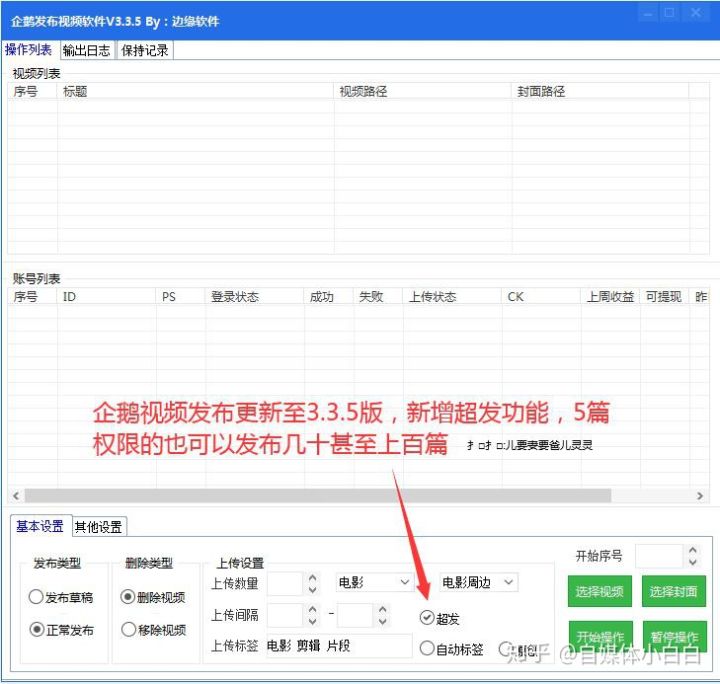Click the first 上传间隔 input field

(285, 615)
